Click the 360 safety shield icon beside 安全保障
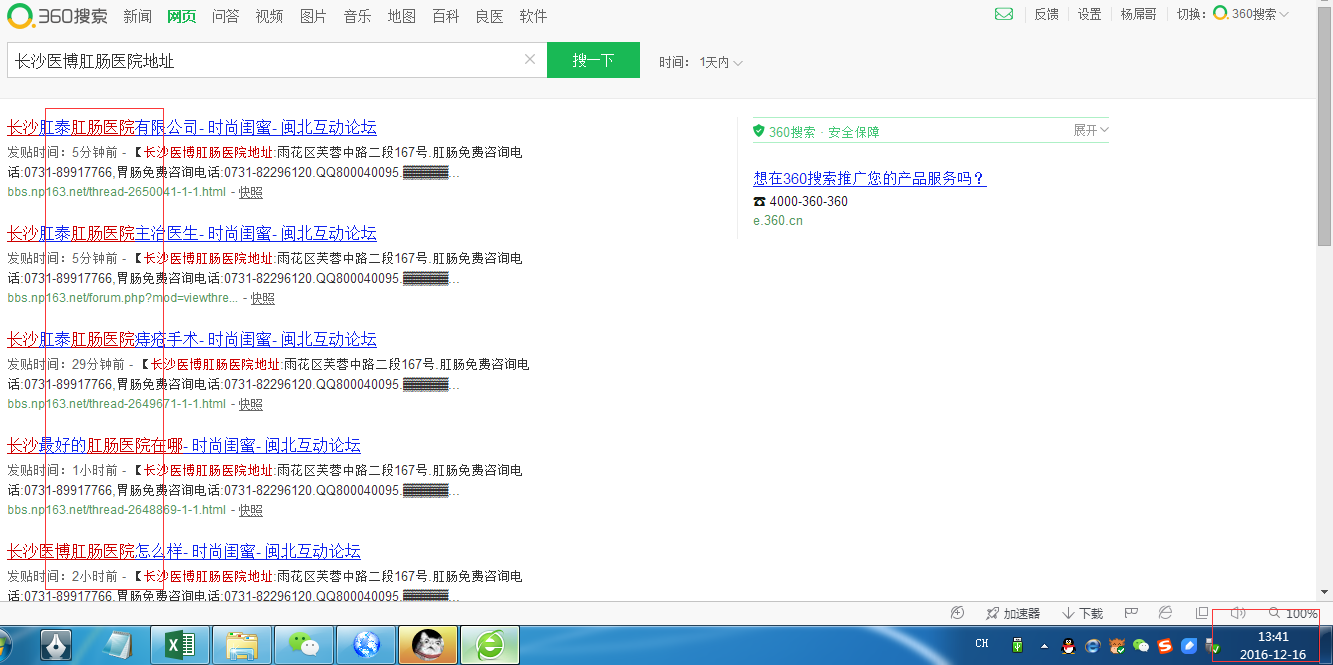The image size is (1333, 665). [758, 130]
